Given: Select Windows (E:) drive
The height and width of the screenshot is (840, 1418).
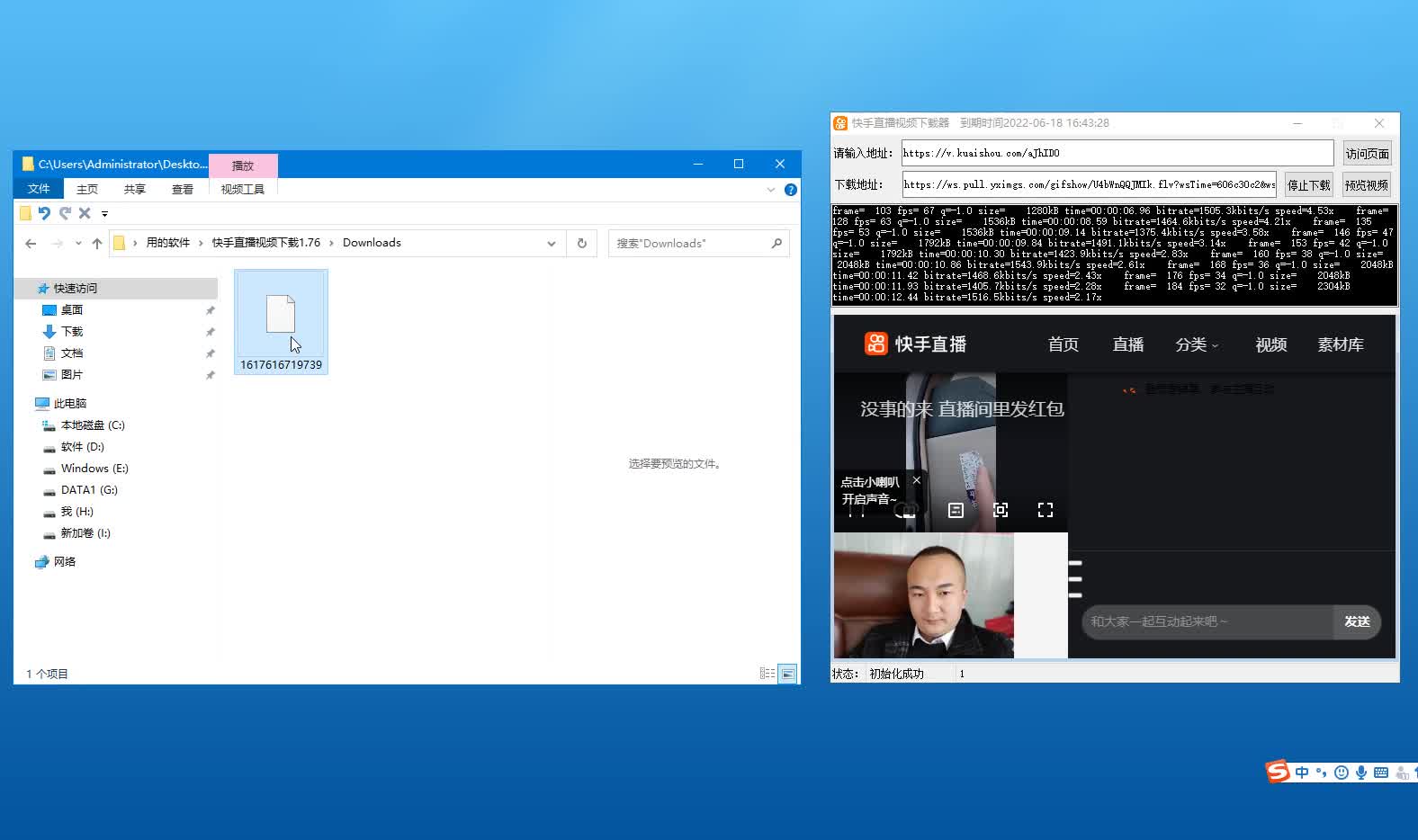Looking at the screenshot, I should pos(94,469).
